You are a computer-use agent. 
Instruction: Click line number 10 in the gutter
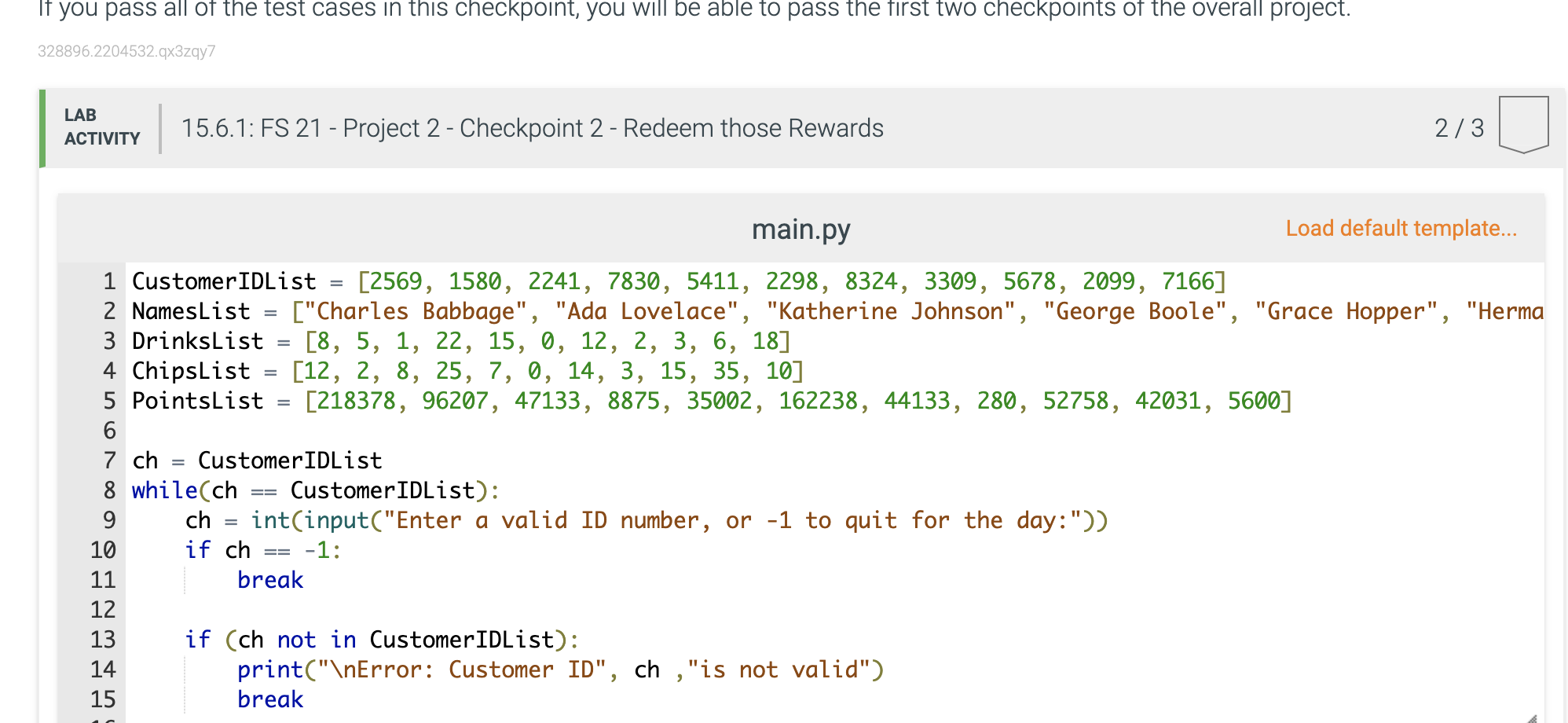tap(103, 549)
